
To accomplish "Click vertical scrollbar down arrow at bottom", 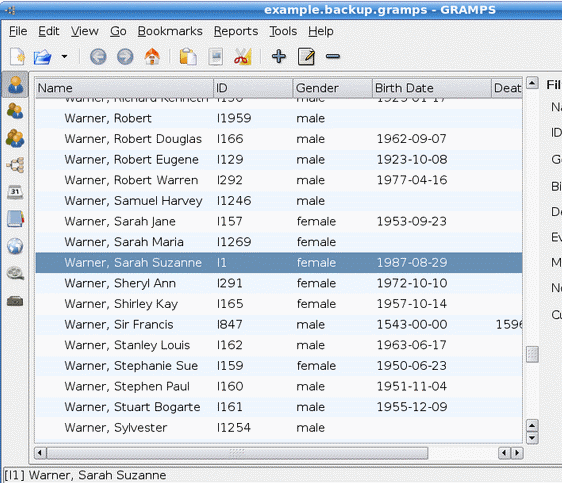I will point(532,438).
